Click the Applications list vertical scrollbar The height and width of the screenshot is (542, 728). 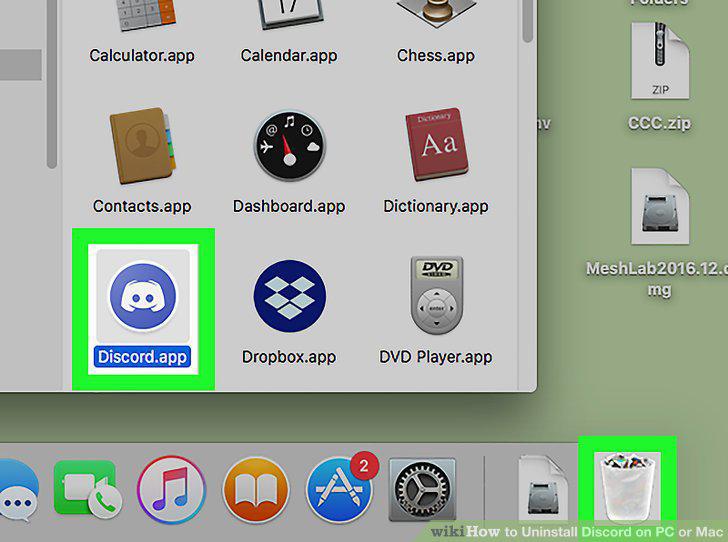pos(528,21)
